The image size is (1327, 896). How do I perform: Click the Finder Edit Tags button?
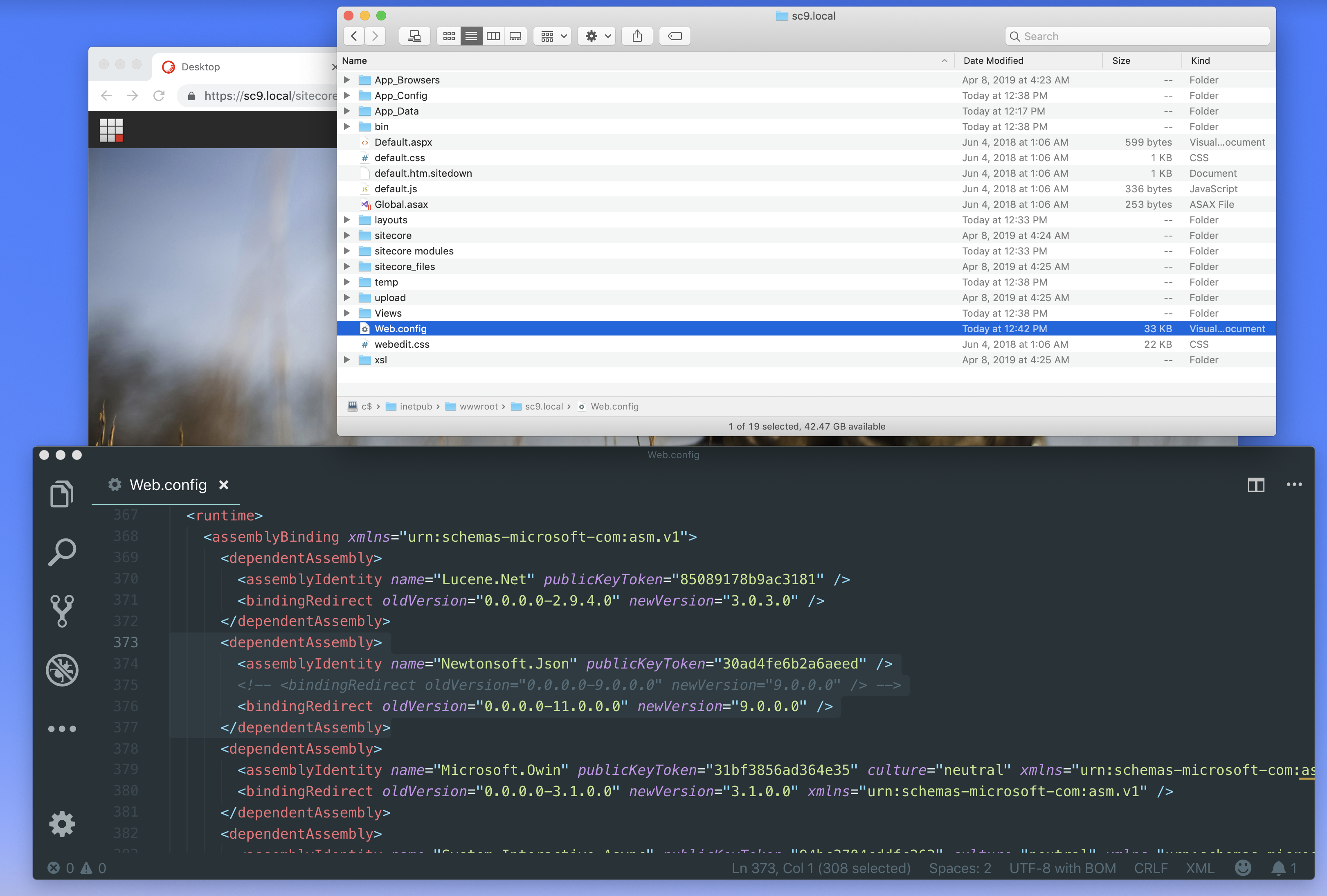[675, 36]
